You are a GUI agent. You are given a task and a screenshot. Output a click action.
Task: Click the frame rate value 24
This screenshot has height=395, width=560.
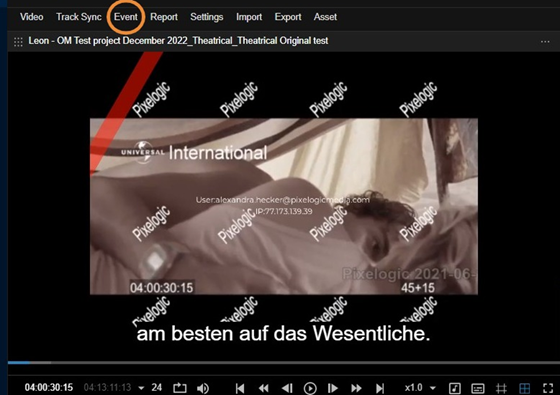[x=156, y=388]
